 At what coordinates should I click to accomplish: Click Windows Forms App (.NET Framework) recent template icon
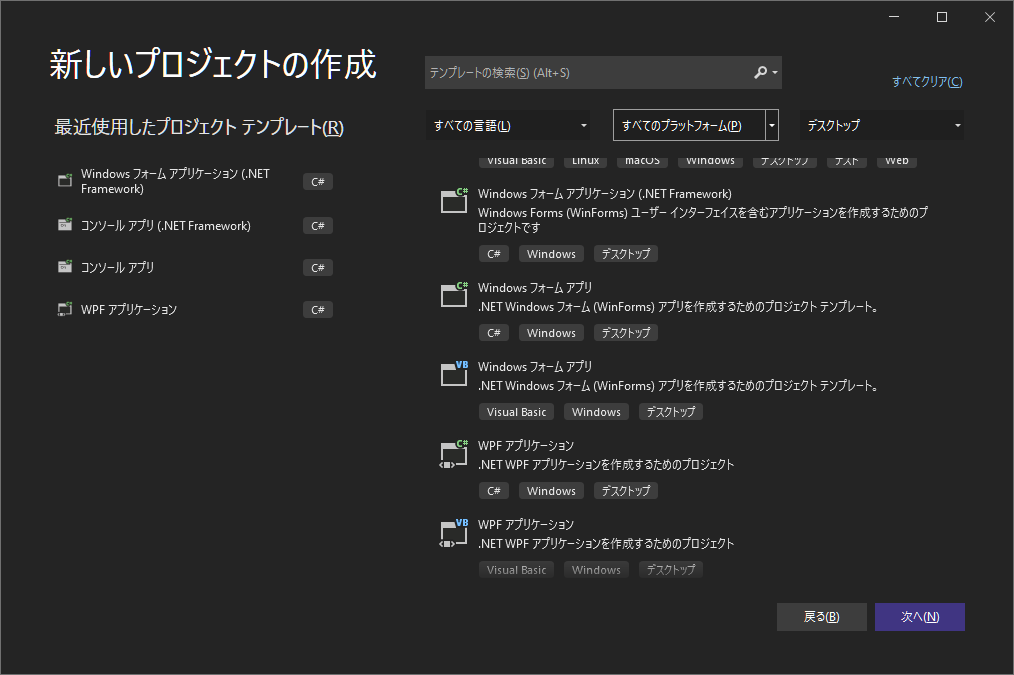[65, 181]
